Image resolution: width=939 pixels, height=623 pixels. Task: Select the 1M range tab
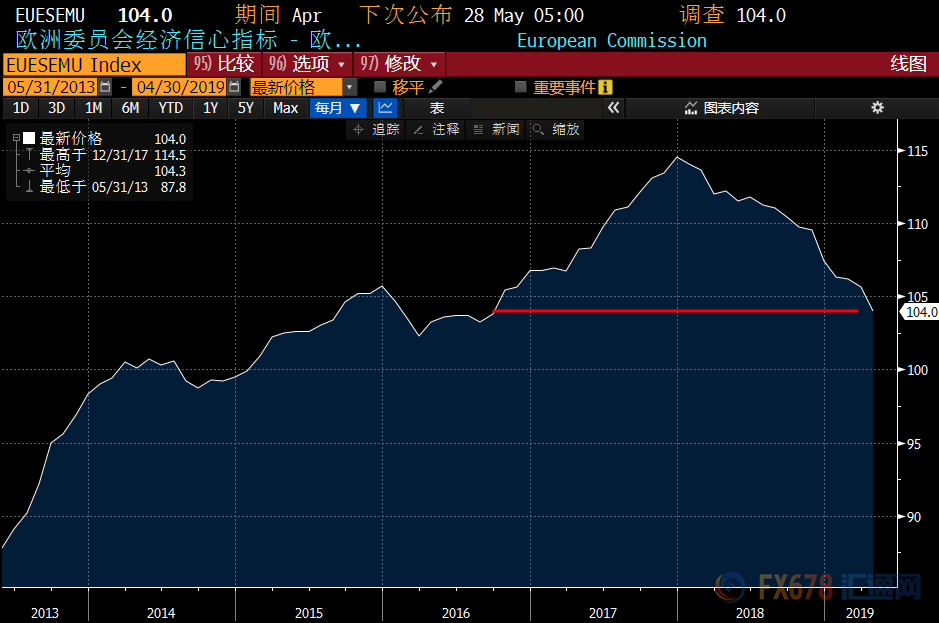point(93,108)
